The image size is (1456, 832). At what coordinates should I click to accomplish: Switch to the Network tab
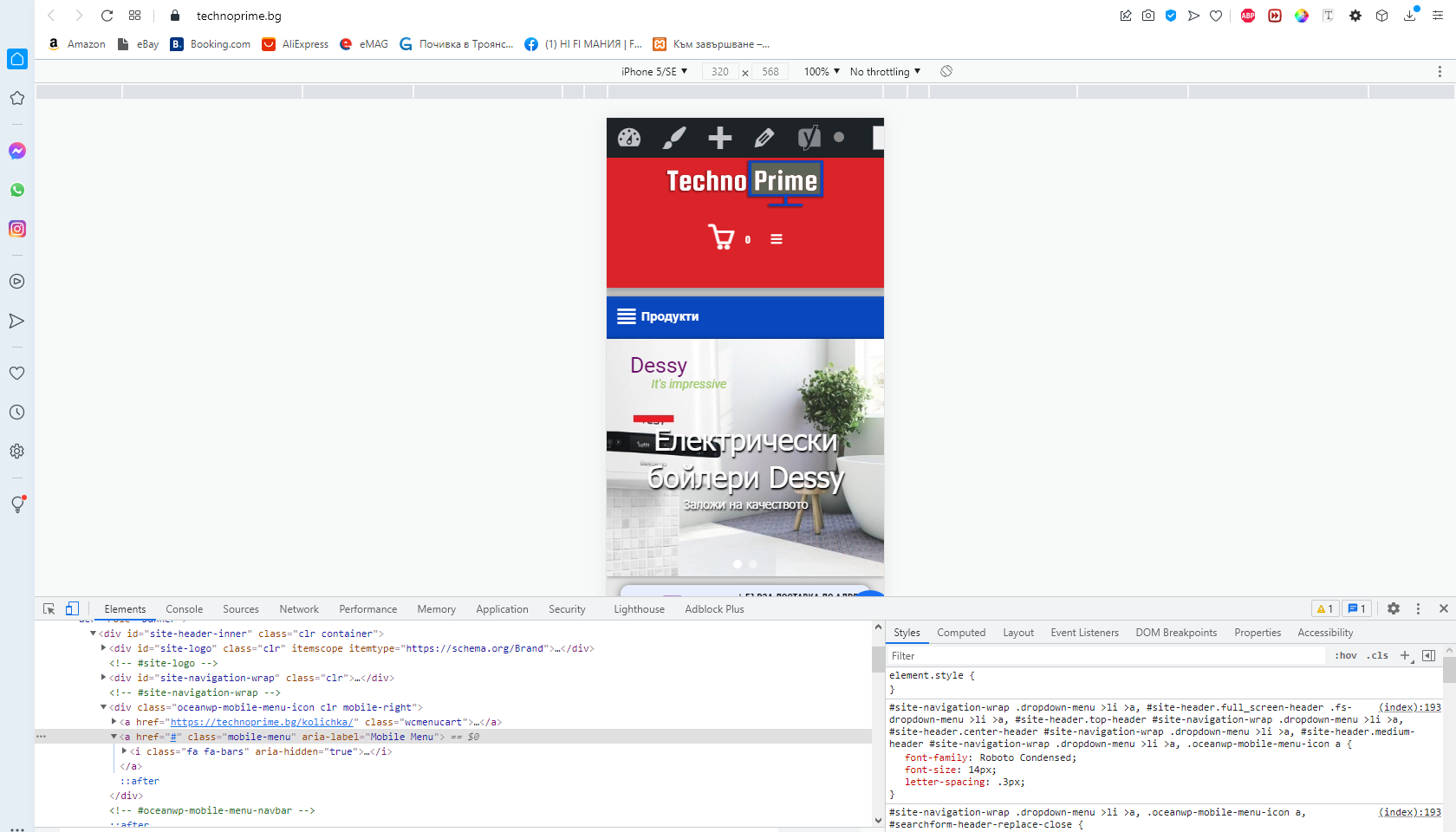click(x=299, y=609)
